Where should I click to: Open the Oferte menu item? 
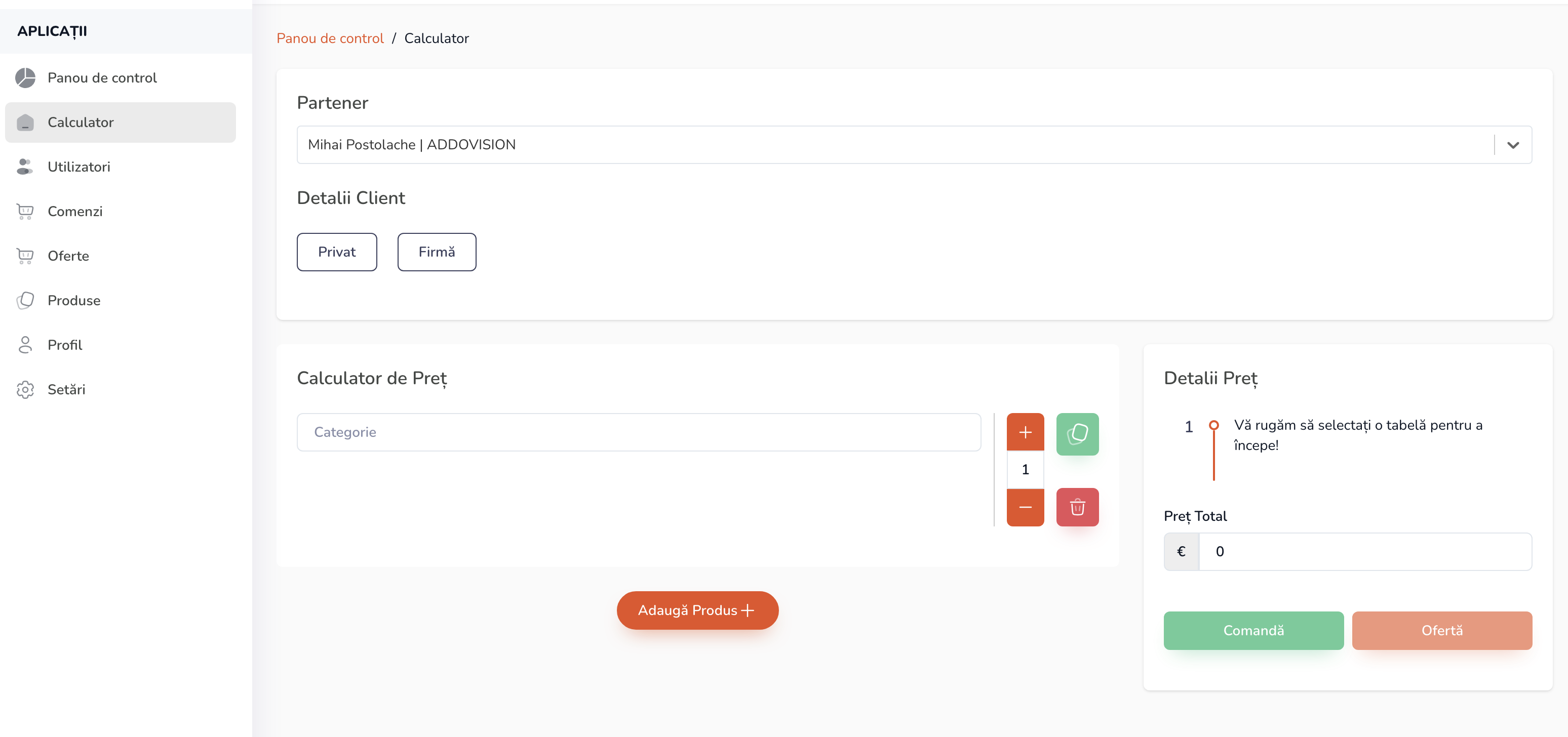[68, 256]
